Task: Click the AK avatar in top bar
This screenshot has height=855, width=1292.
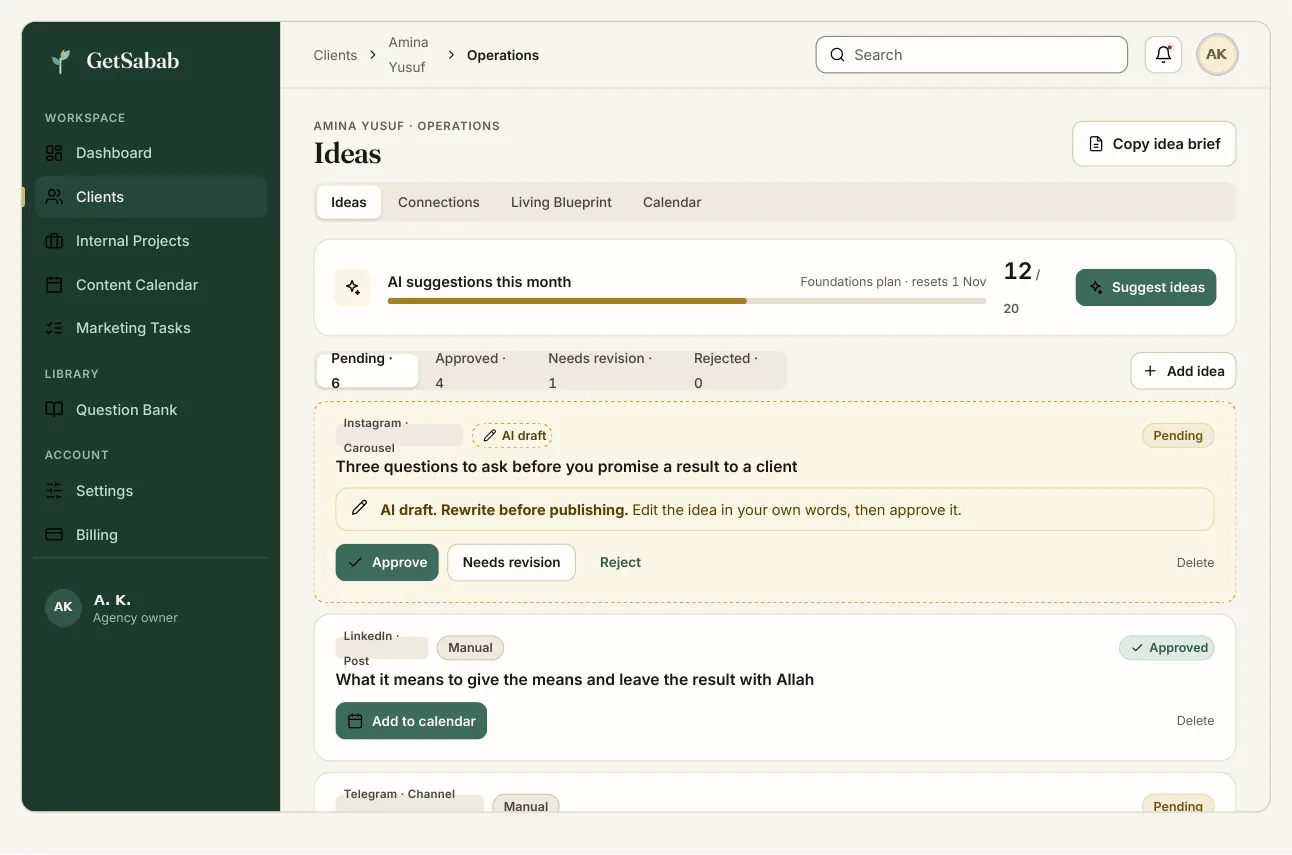Action: (1217, 55)
